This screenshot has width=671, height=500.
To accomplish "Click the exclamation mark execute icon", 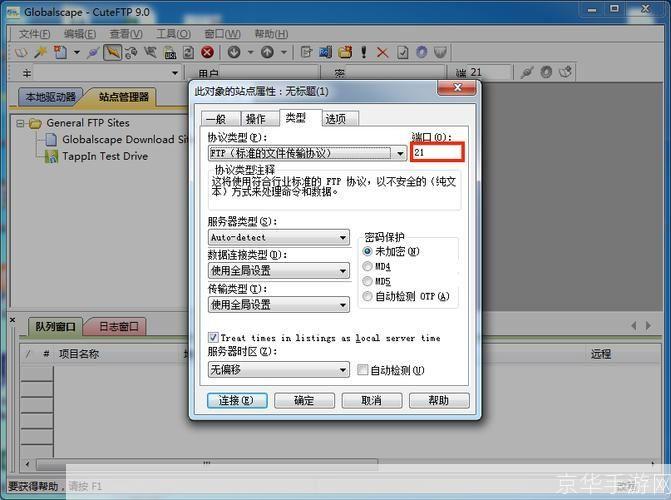I will click(364, 52).
